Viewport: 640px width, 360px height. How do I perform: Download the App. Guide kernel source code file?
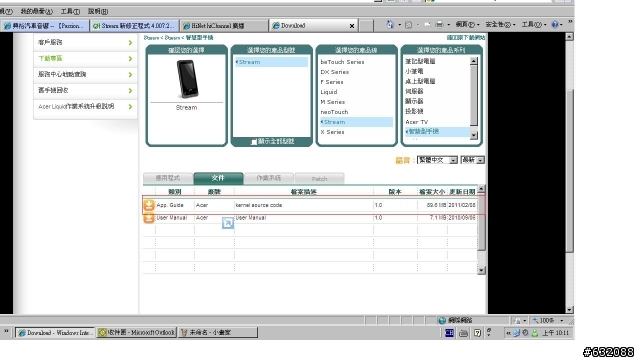[x=149, y=205]
